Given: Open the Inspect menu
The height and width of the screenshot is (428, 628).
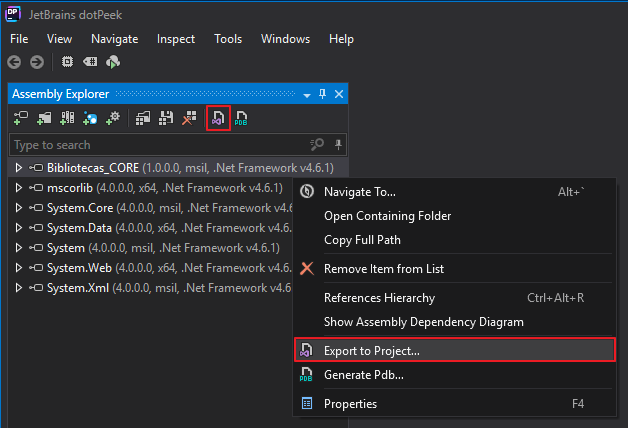Looking at the screenshot, I should click(x=176, y=39).
